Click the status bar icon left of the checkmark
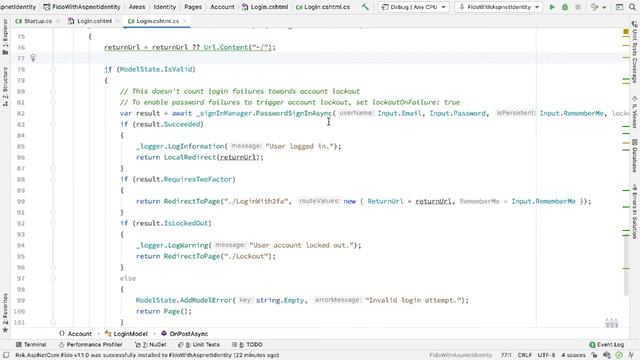The width and height of the screenshot is (640, 360). 607,355
